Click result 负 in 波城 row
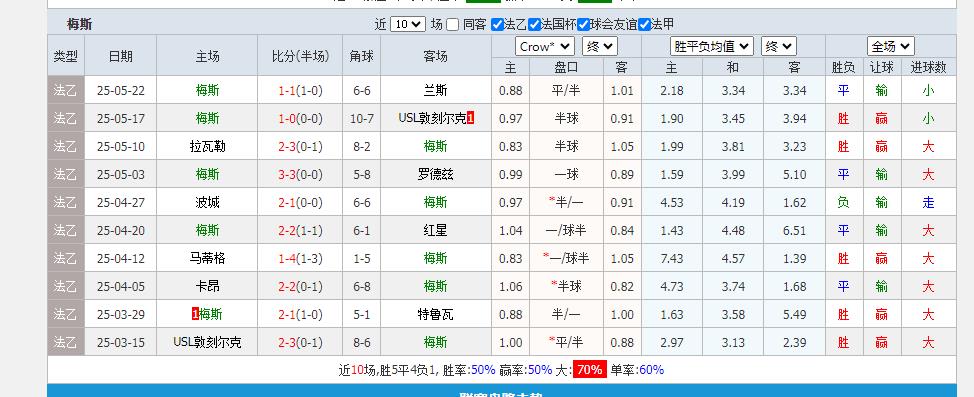The height and width of the screenshot is (397, 974). click(x=844, y=203)
